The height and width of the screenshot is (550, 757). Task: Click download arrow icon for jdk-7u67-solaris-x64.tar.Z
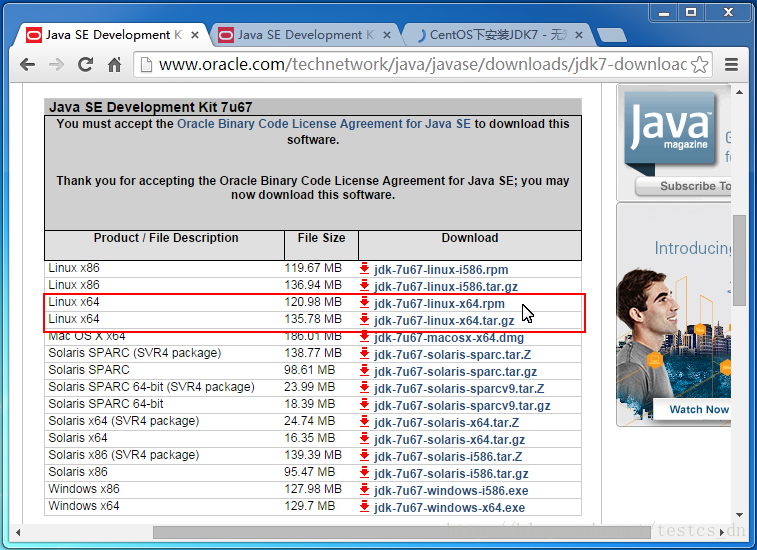point(364,422)
